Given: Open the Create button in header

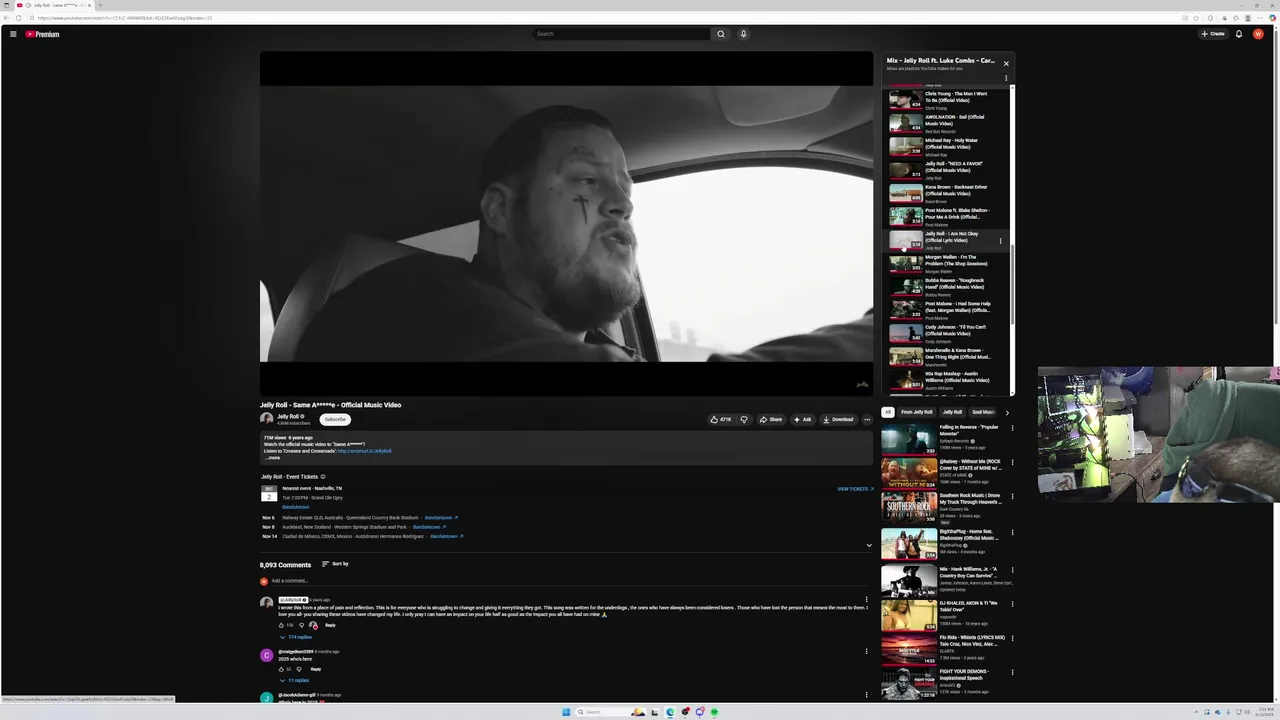Looking at the screenshot, I should pos(1213,34).
